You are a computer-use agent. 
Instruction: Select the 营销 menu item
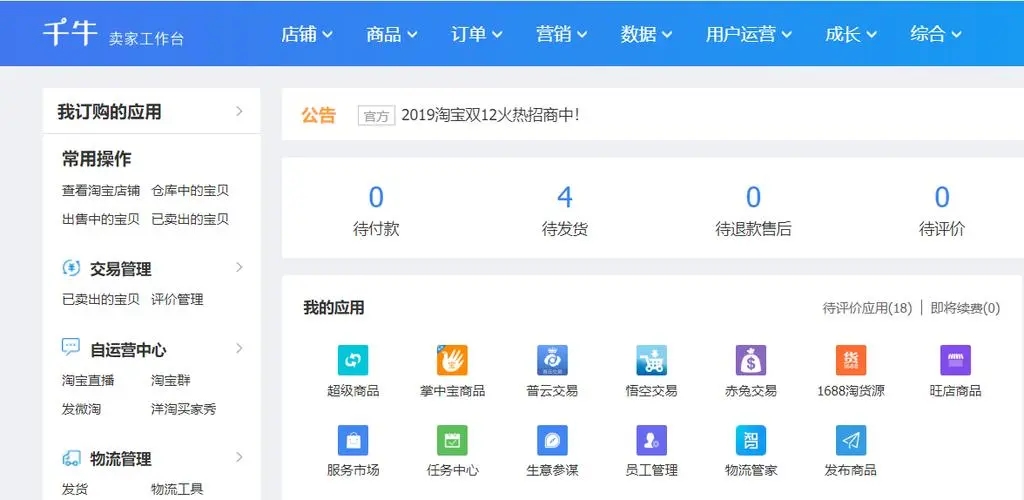coord(562,34)
